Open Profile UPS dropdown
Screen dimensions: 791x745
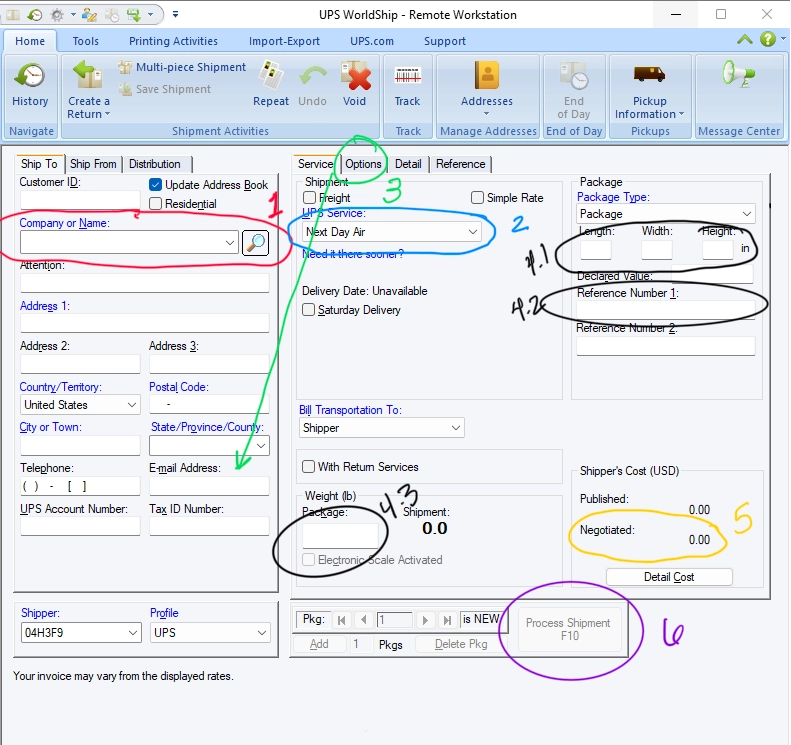click(x=262, y=633)
